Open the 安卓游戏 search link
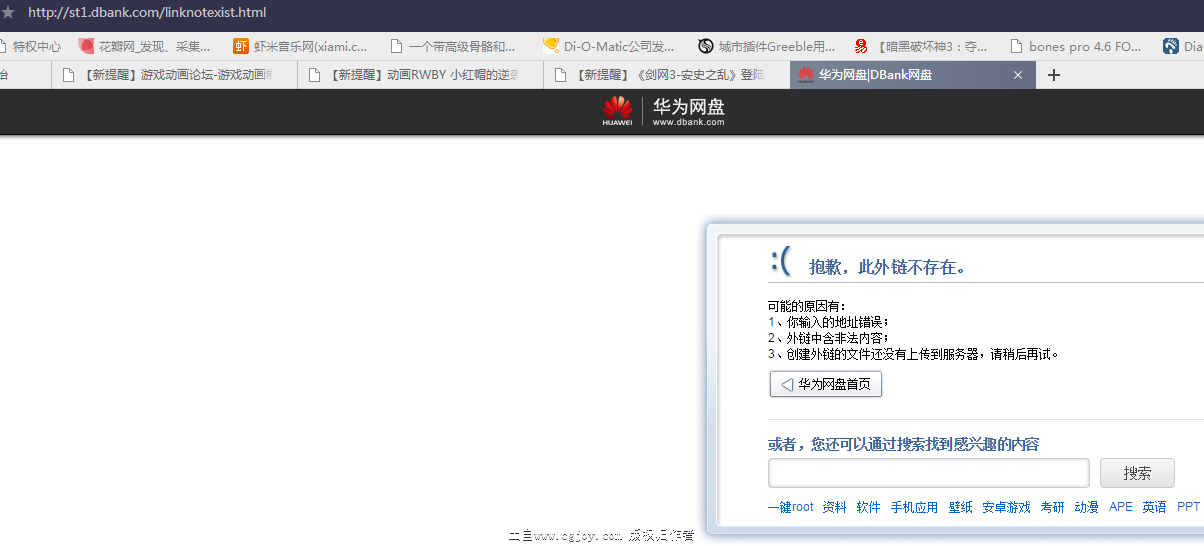This screenshot has width=1204, height=546. click(1007, 507)
